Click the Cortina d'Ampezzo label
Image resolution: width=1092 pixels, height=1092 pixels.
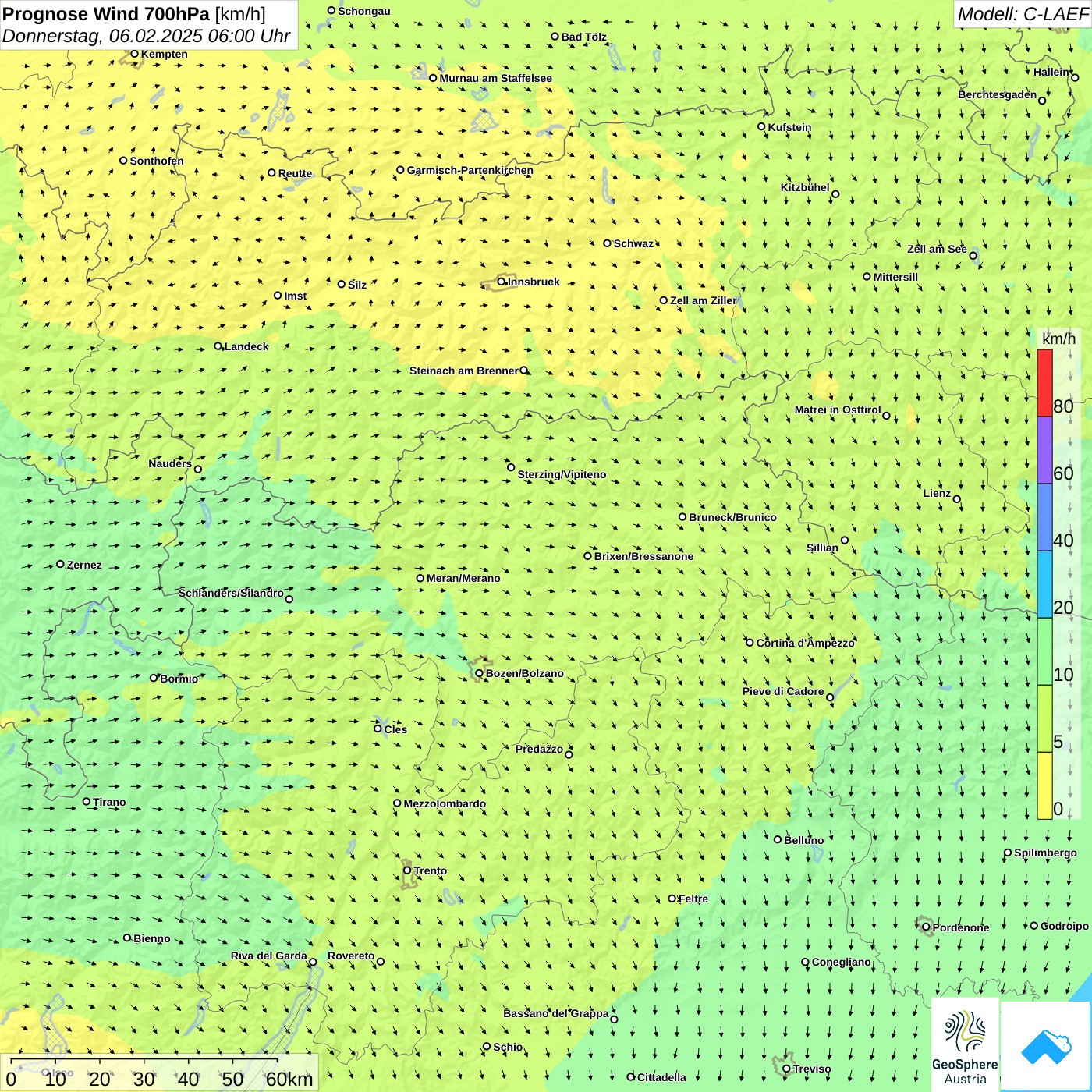pos(806,643)
